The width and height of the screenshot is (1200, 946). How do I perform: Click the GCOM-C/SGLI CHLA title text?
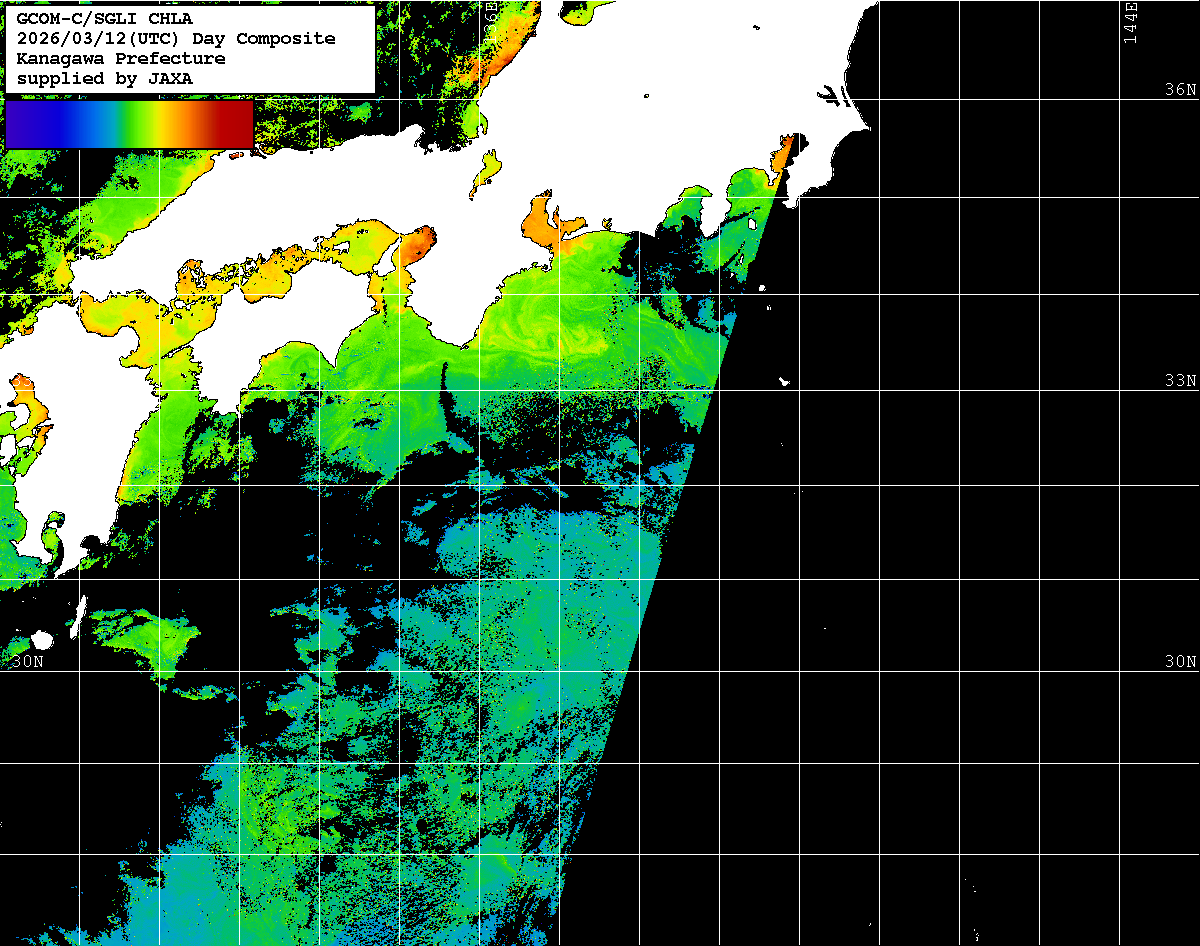(105, 19)
